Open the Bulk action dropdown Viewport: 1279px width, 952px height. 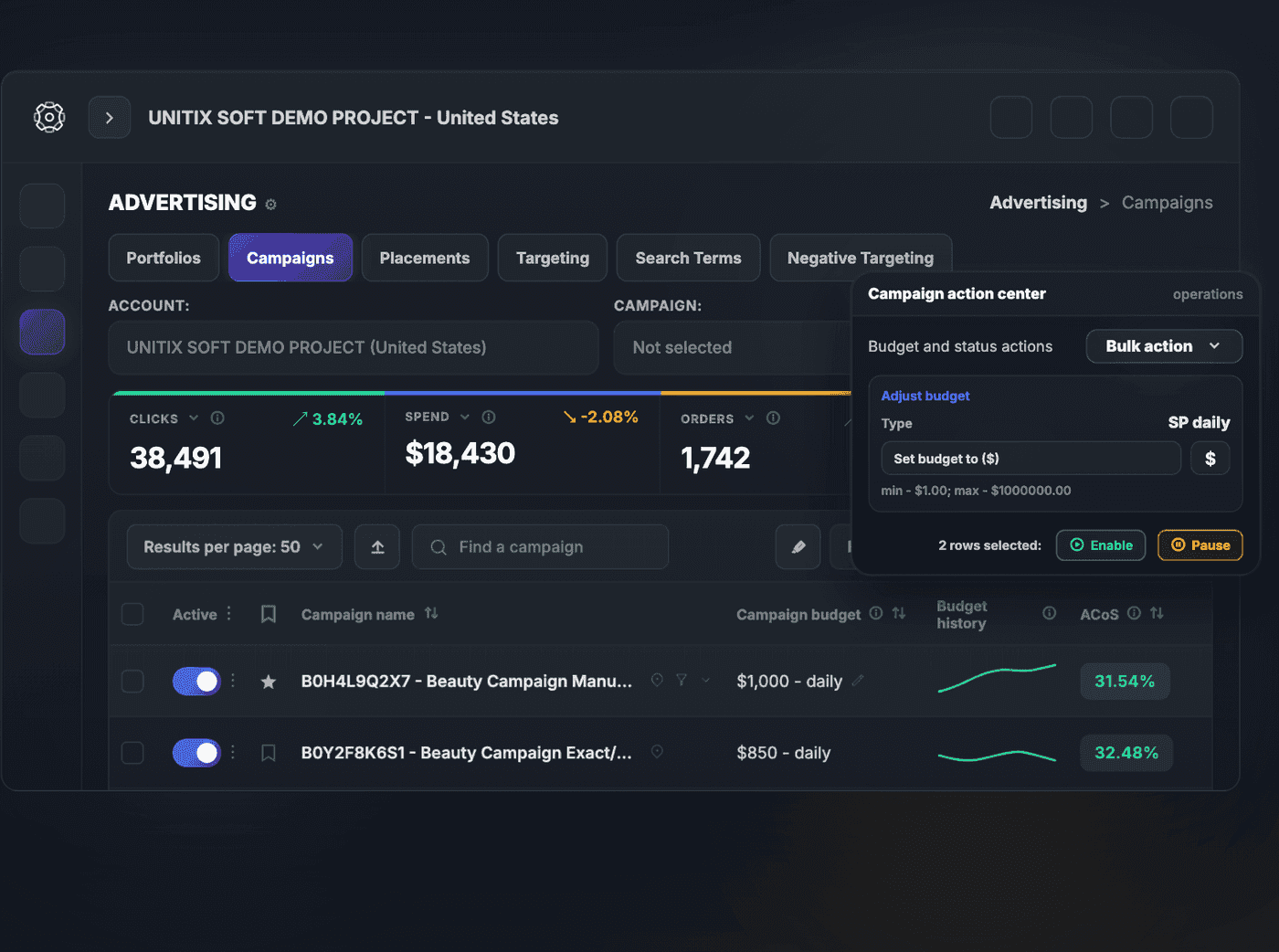(x=1164, y=346)
